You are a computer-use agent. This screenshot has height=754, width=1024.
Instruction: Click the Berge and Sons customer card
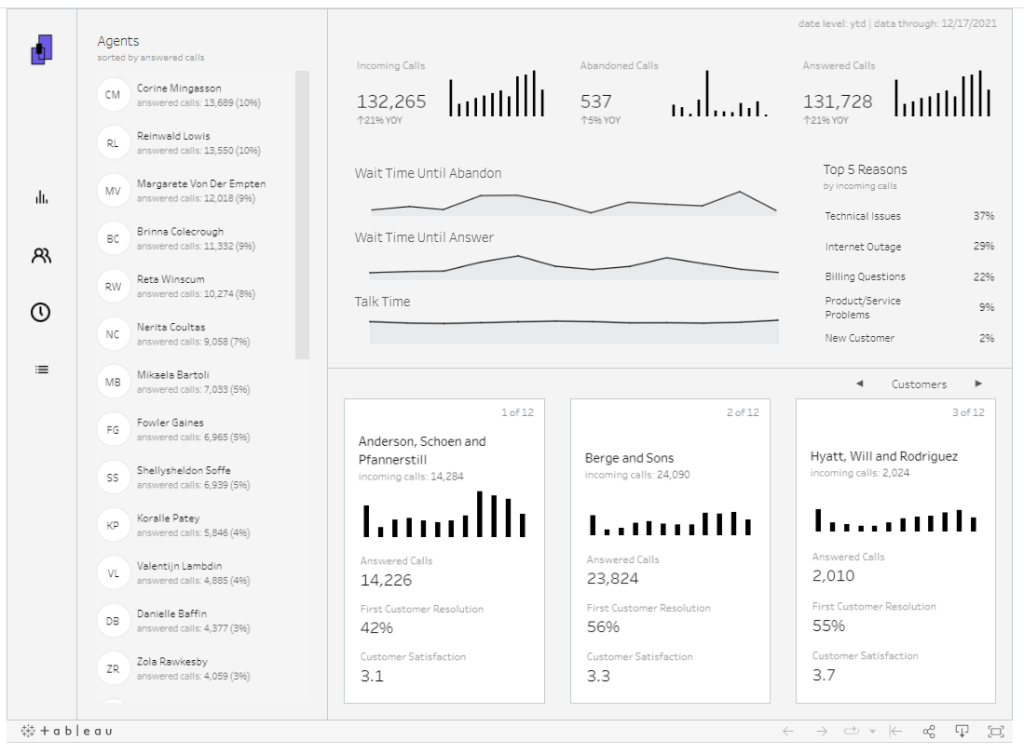[x=670, y=550]
